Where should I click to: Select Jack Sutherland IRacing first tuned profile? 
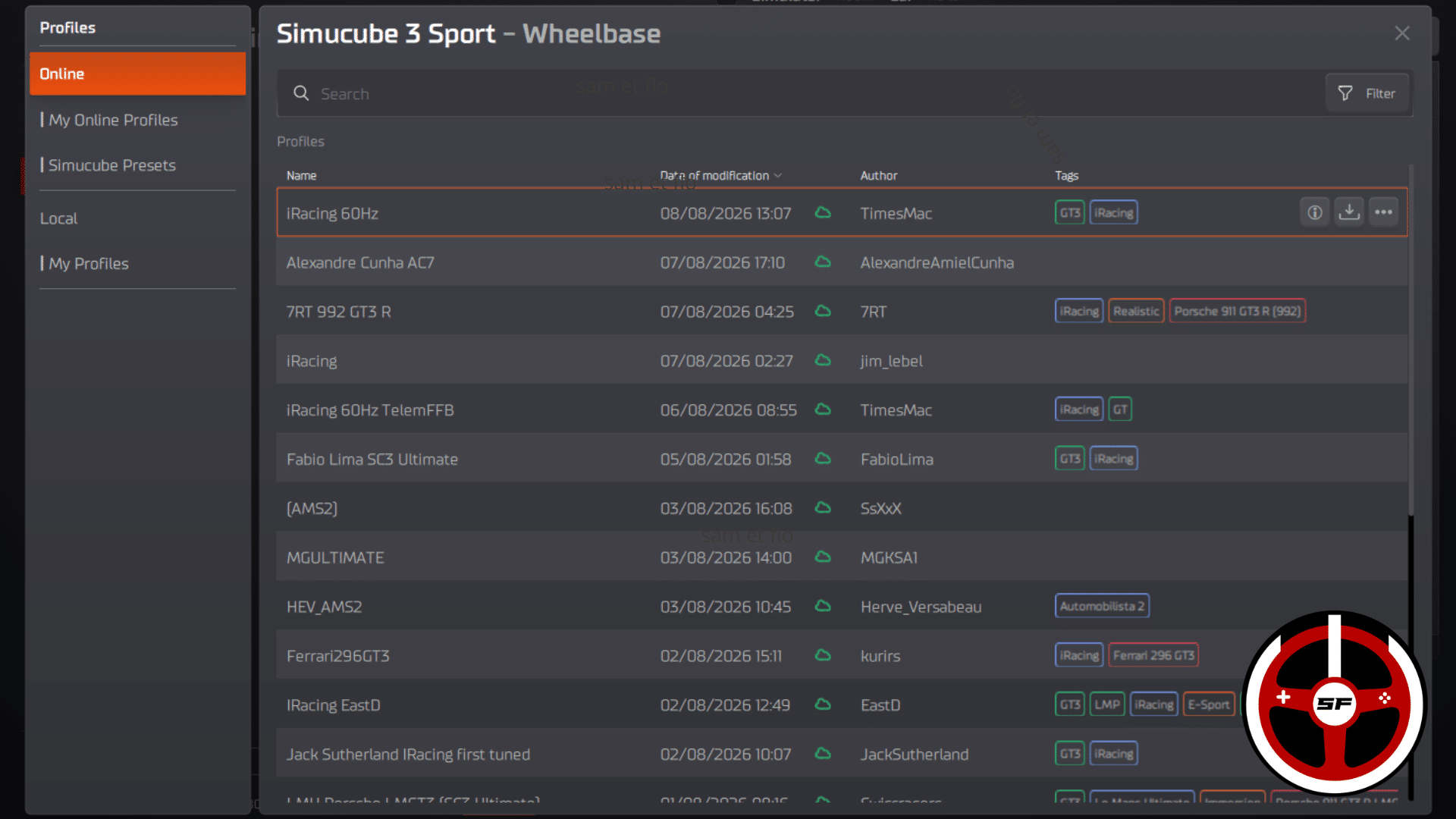tap(408, 755)
